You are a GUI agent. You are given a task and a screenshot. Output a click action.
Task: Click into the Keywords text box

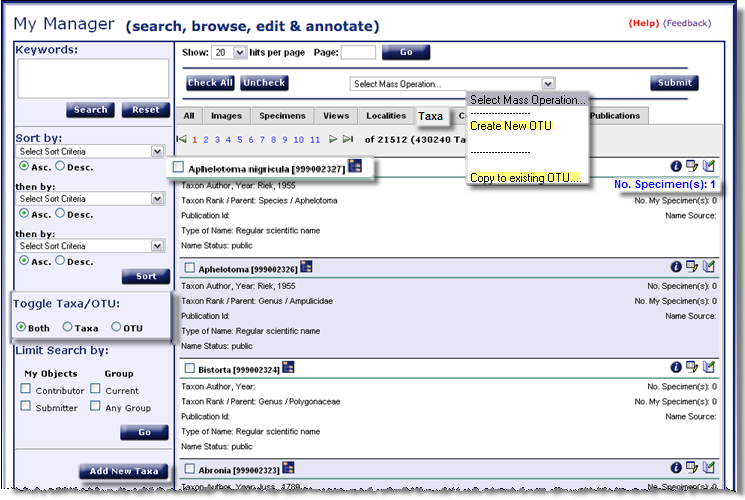click(93, 78)
